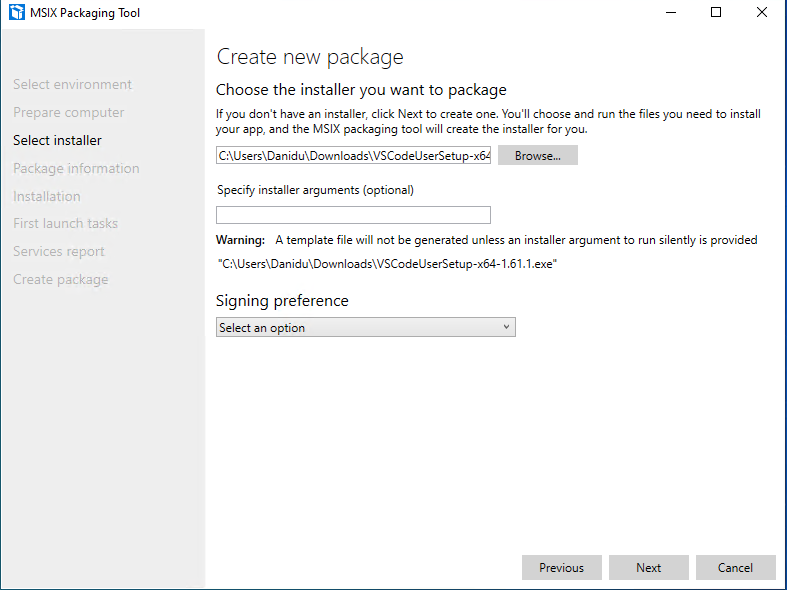Maximize the MSIX Packaging Tool window
Image resolution: width=787 pixels, height=590 pixels.
[x=716, y=12]
